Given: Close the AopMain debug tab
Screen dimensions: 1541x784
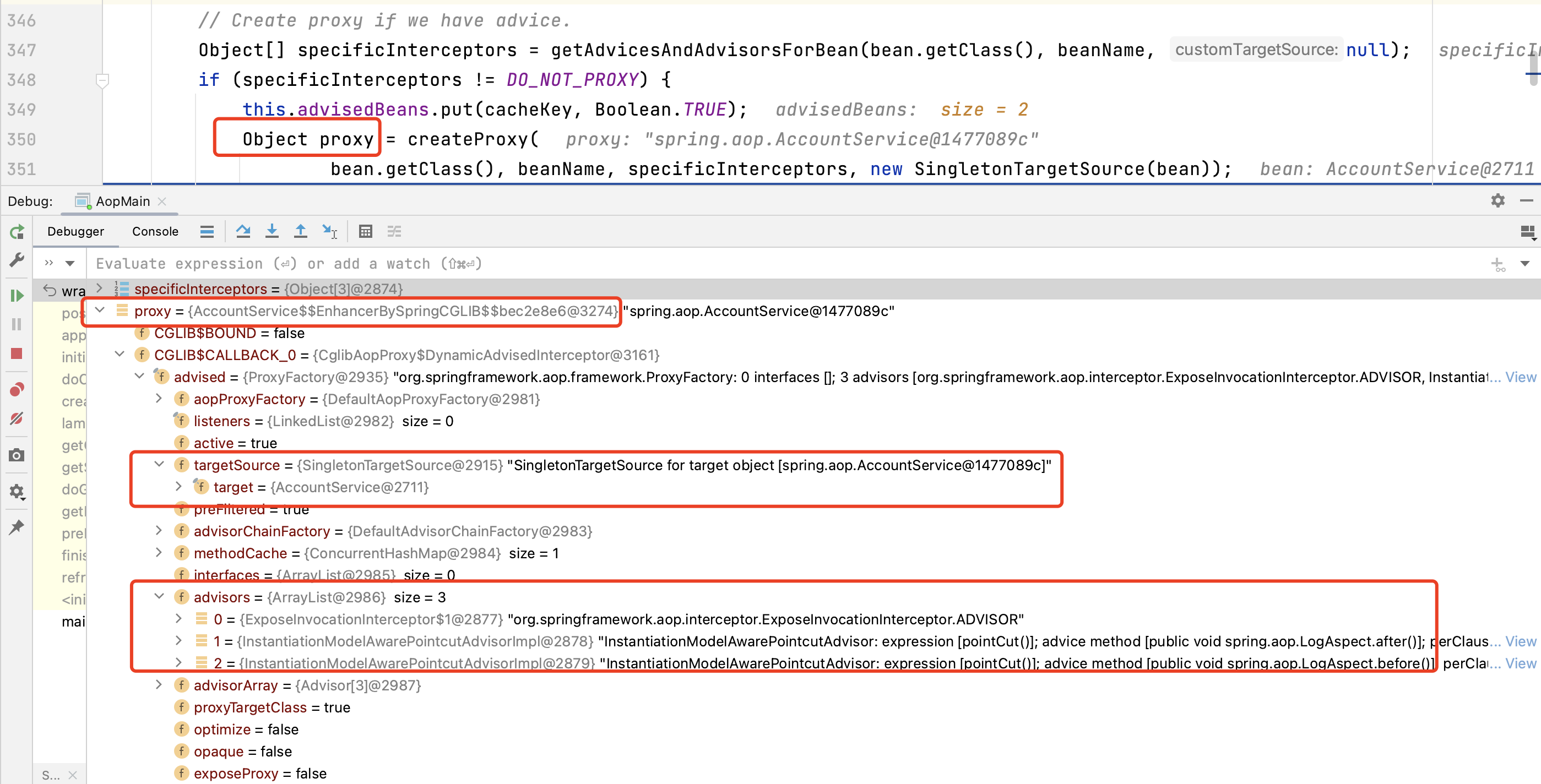Looking at the screenshot, I should [162, 202].
